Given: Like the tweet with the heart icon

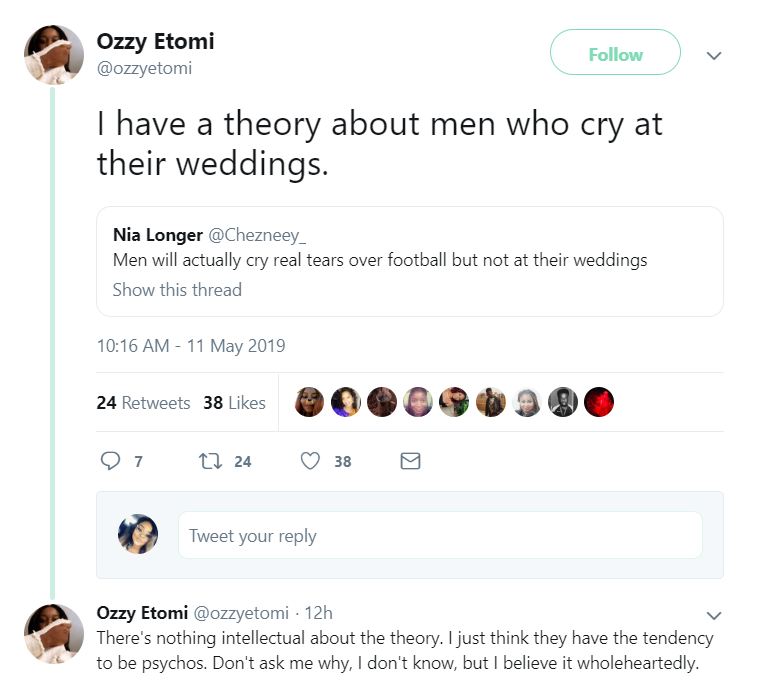Looking at the screenshot, I should (311, 461).
